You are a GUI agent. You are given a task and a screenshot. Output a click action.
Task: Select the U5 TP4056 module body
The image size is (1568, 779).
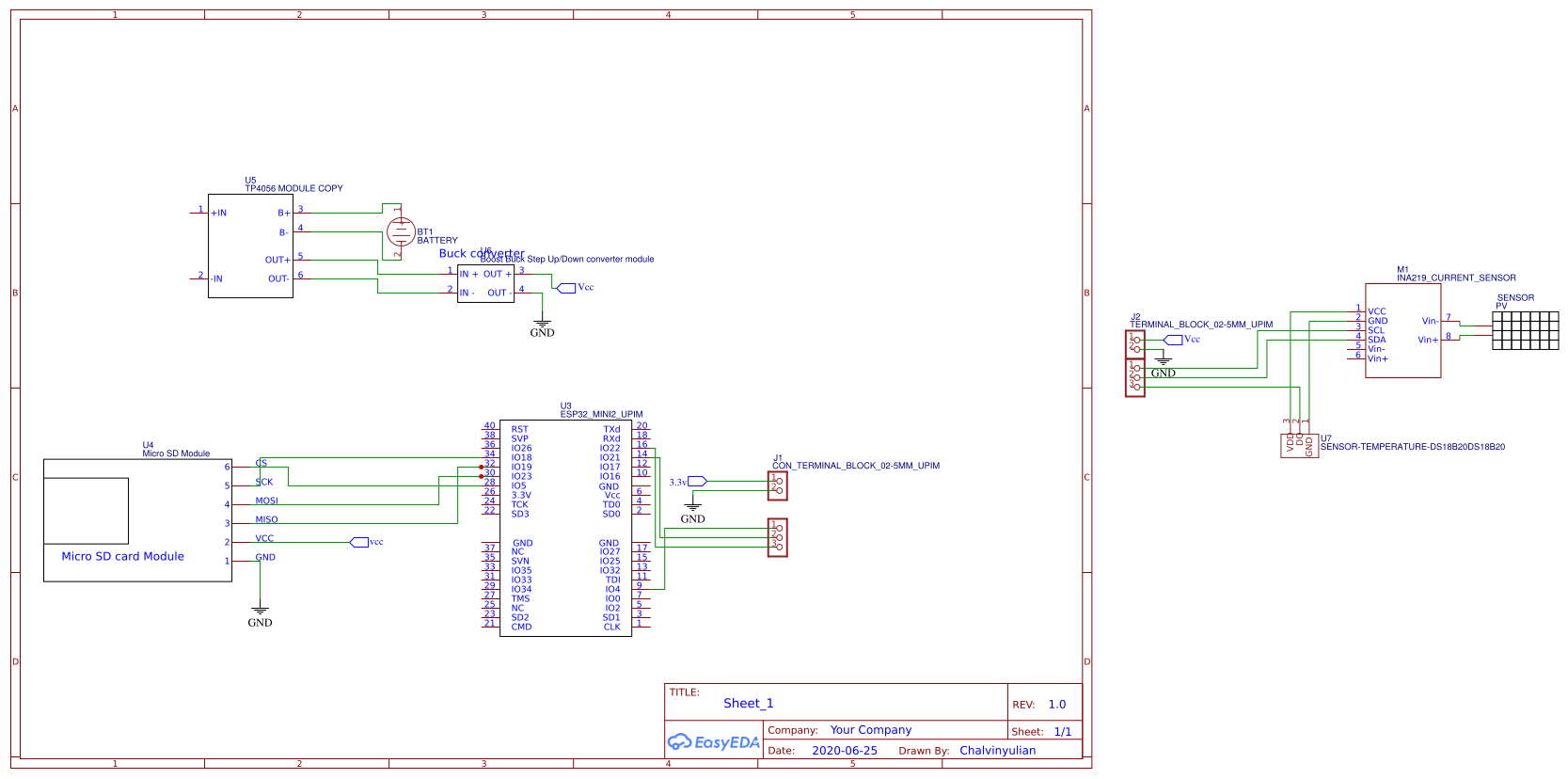[250, 246]
